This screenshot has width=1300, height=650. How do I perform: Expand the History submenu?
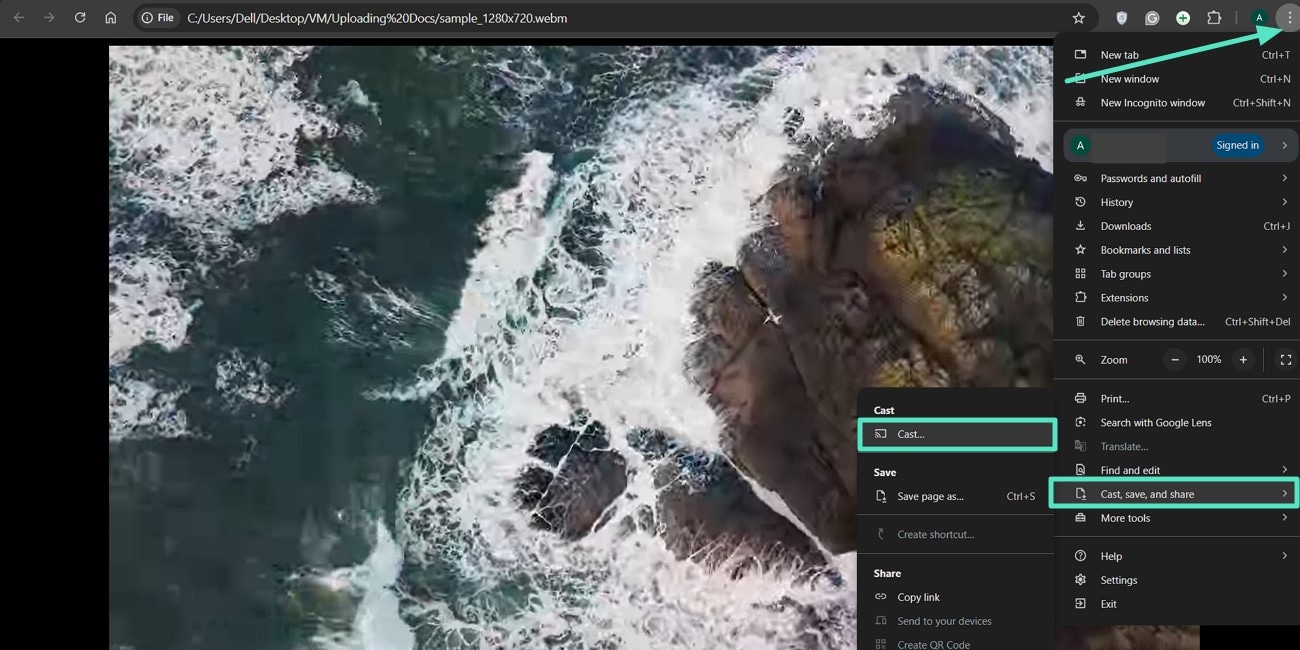point(1176,202)
